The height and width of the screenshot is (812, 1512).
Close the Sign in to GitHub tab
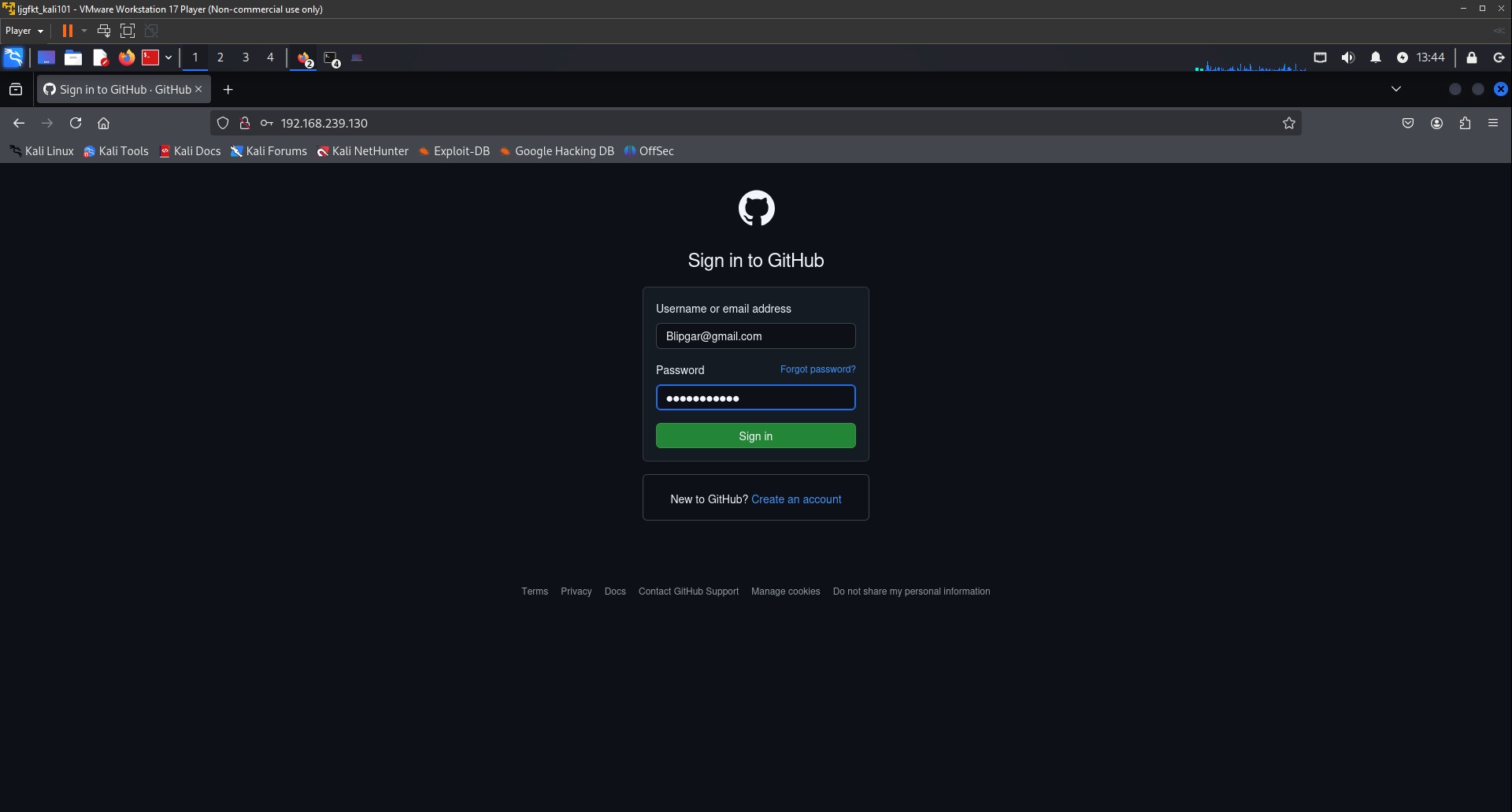[x=198, y=89]
